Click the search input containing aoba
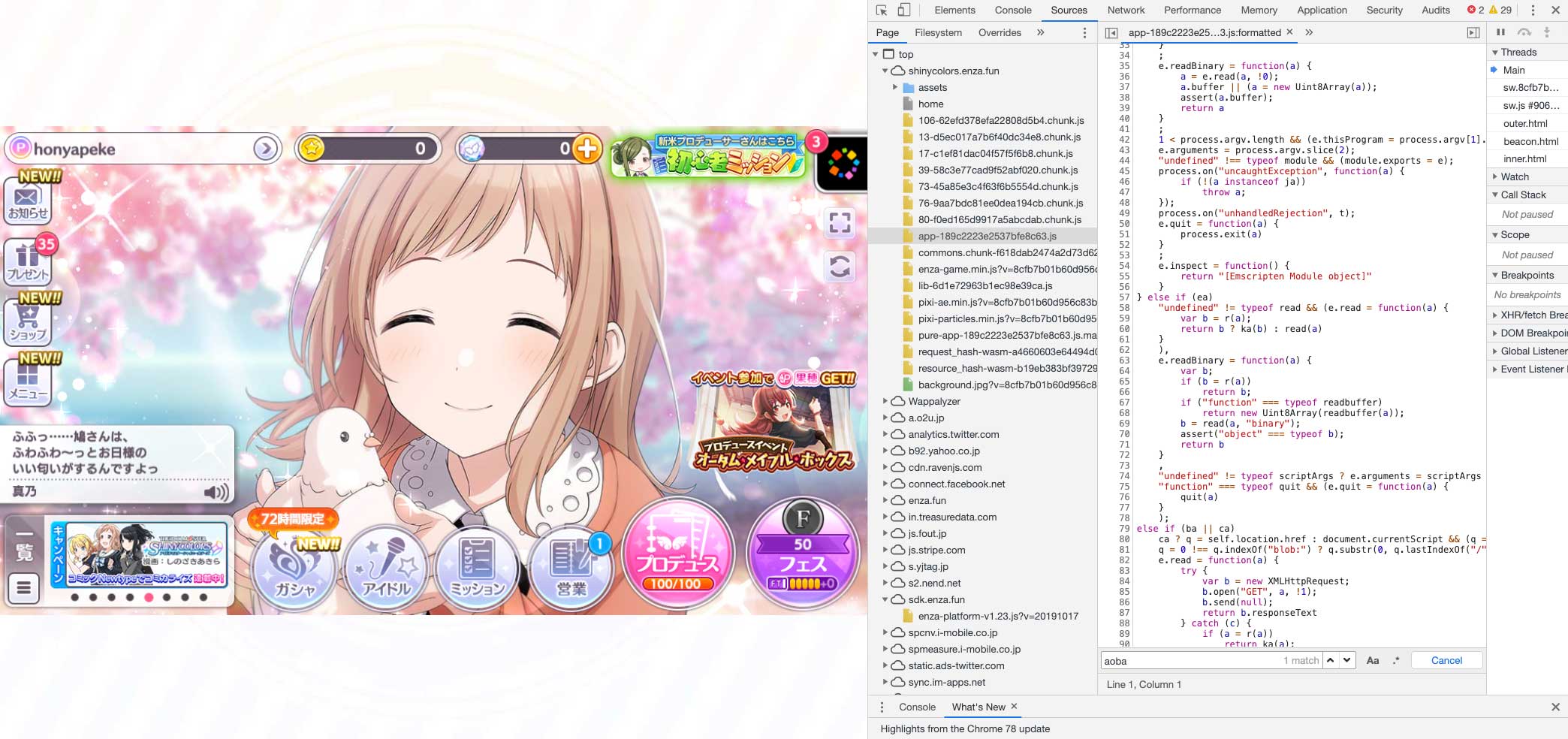The width and height of the screenshot is (1568, 739). pyautogui.click(x=1190, y=661)
